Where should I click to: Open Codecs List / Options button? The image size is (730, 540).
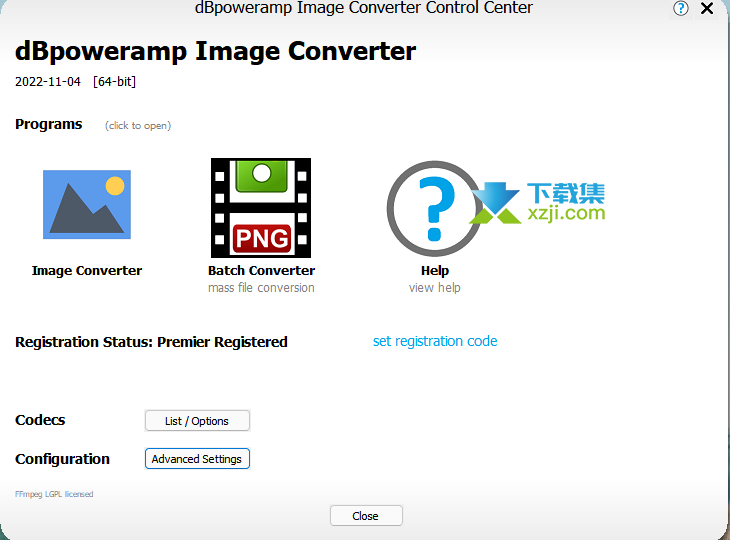click(x=197, y=421)
